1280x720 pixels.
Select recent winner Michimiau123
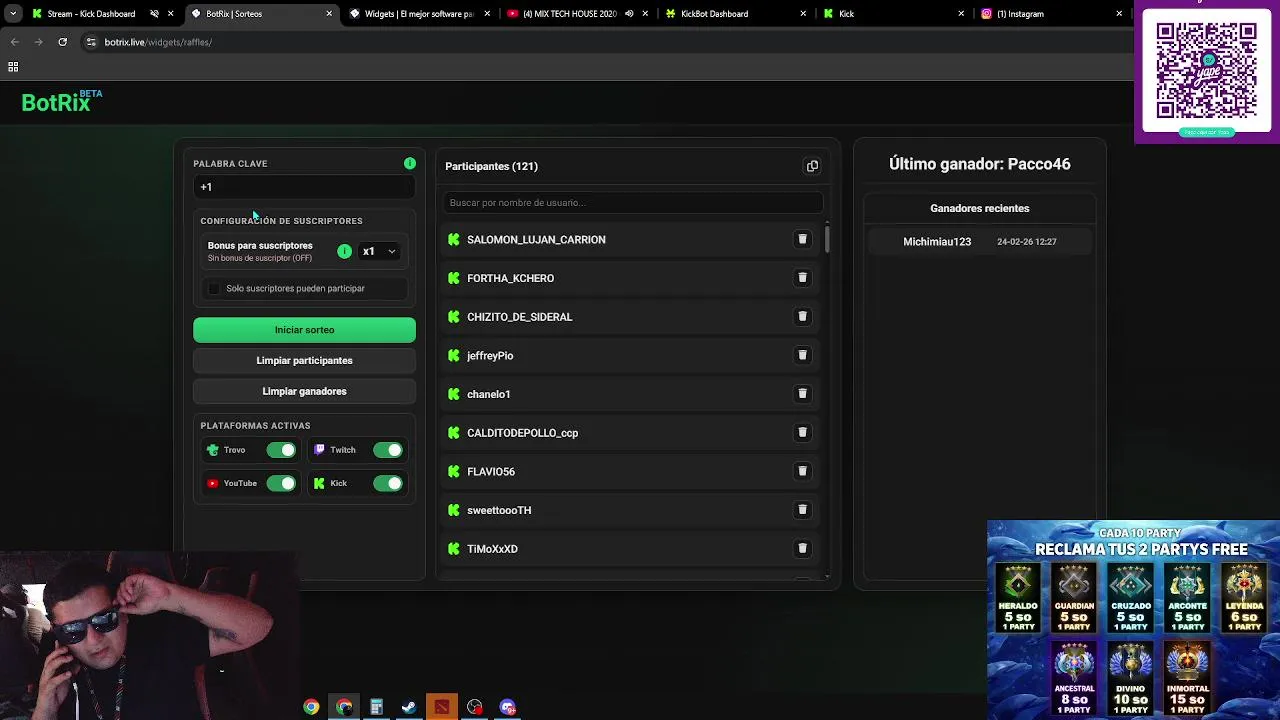click(x=980, y=241)
